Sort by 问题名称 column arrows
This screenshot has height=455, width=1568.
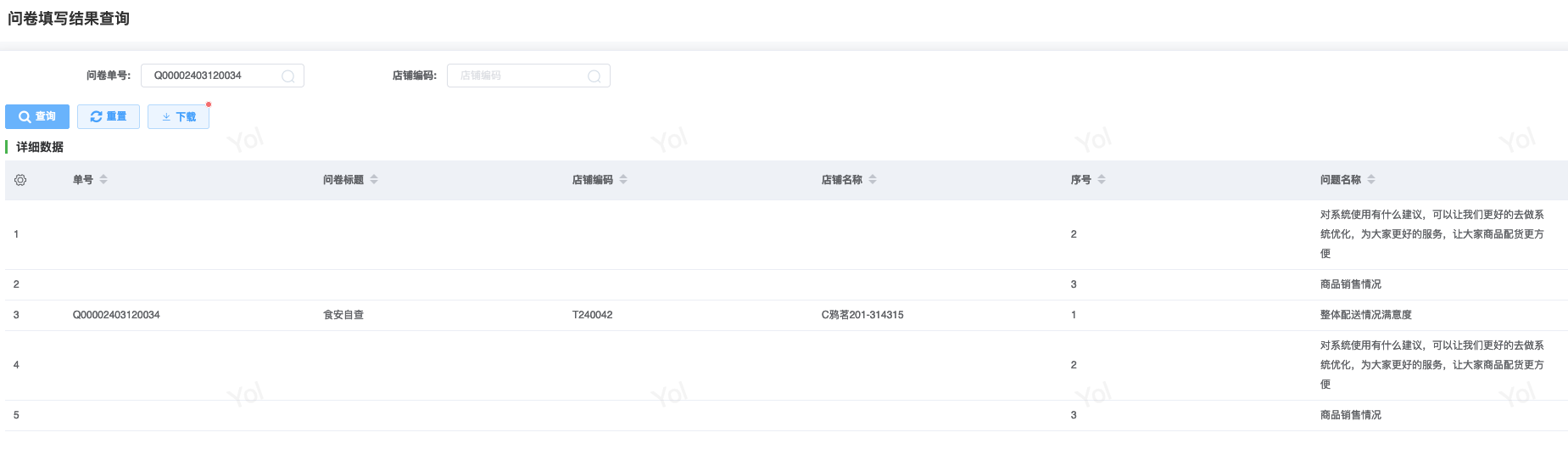point(1371,180)
